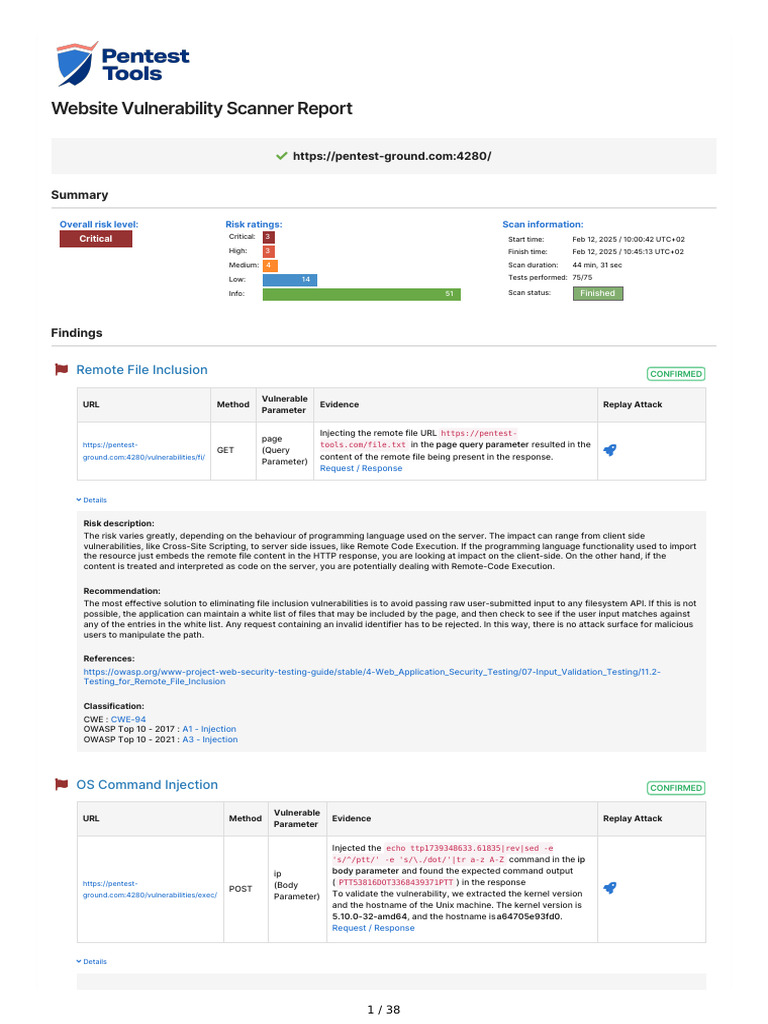The image size is (768, 1024).
Task: Click the Vulnerable Parameter header in the first table
Action: [285, 405]
